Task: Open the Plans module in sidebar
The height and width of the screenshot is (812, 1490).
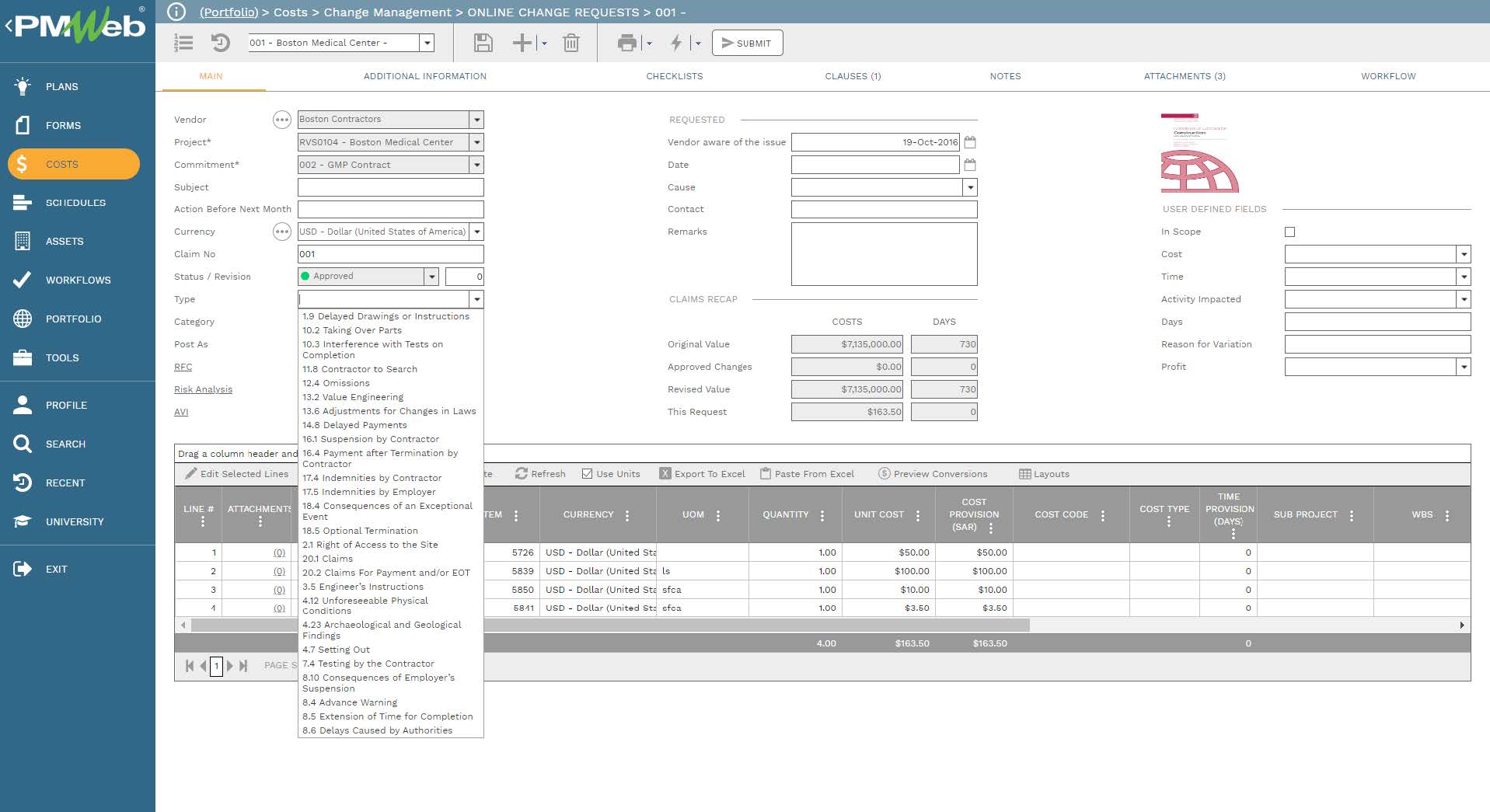Action: coord(61,86)
